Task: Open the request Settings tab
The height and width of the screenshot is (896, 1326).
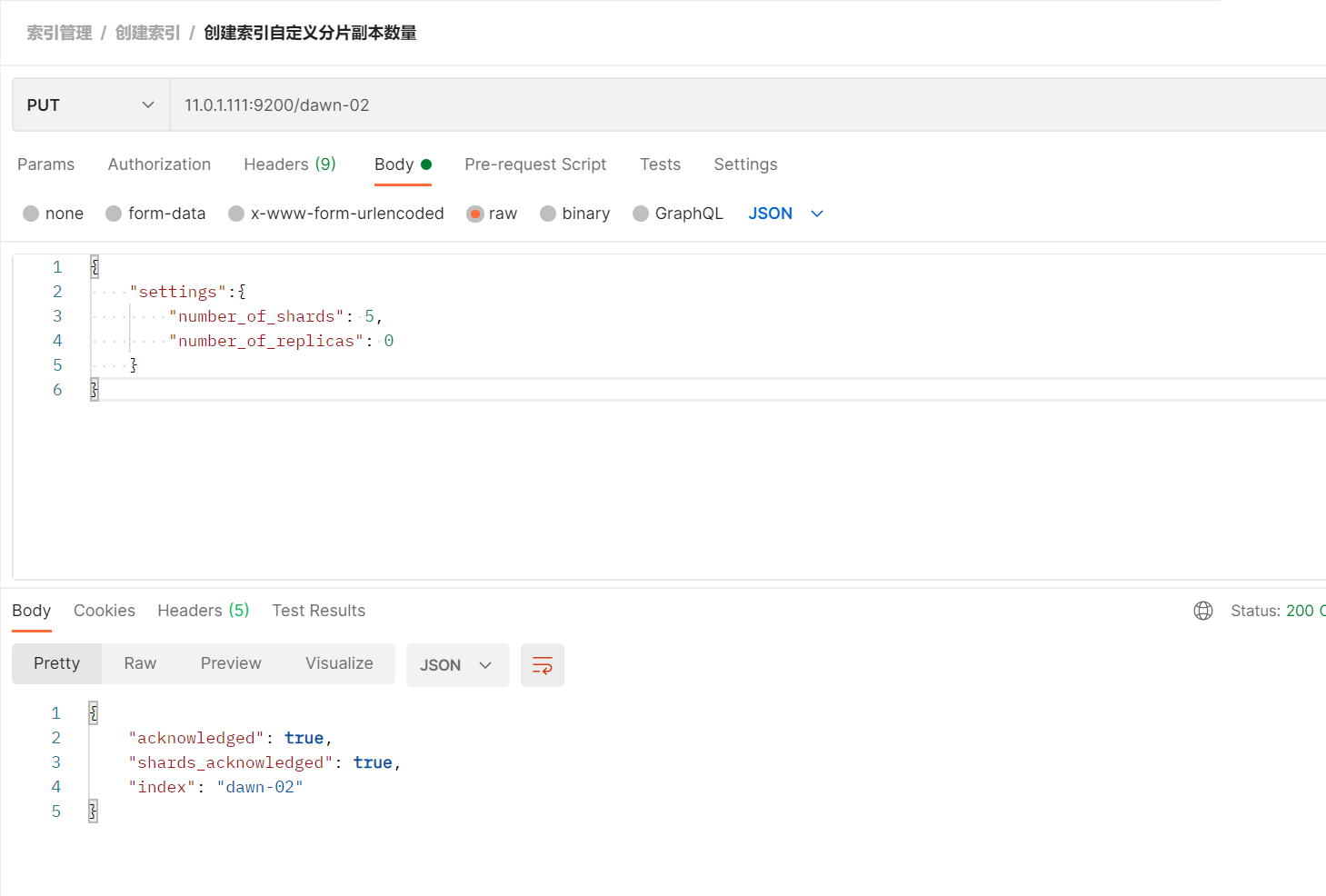Action: coord(745,164)
